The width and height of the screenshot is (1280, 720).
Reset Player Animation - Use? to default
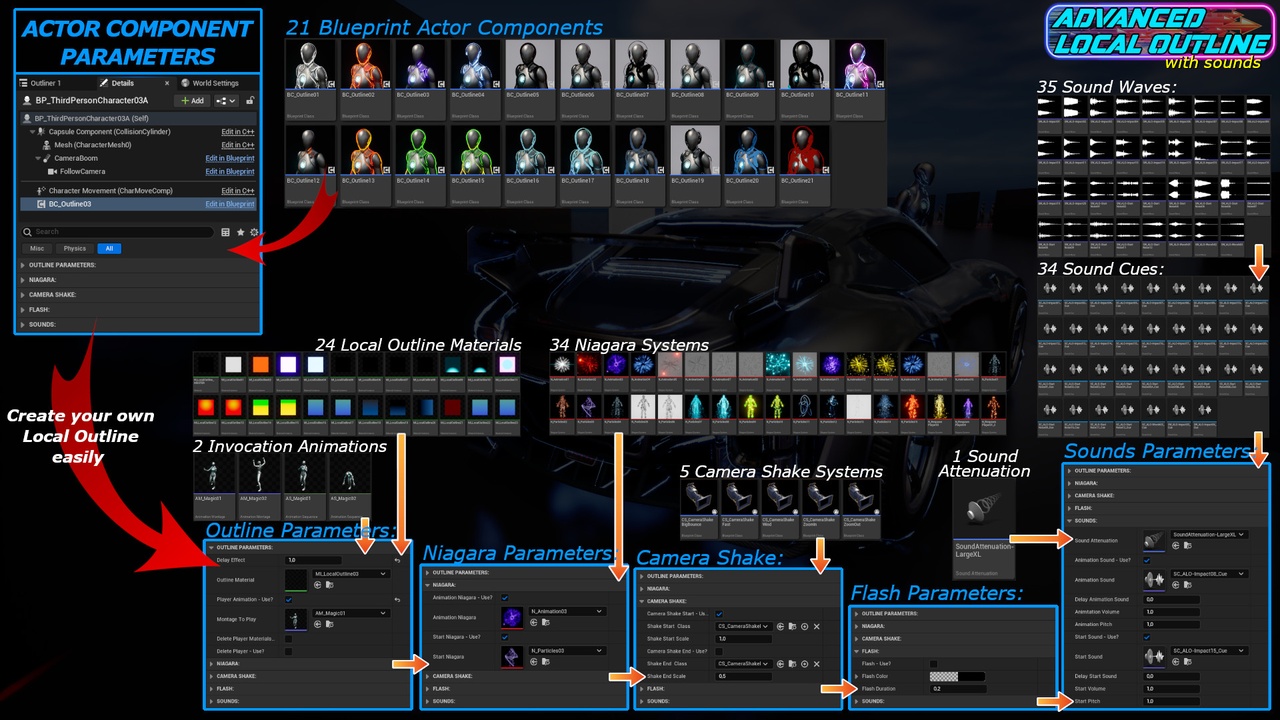(397, 600)
